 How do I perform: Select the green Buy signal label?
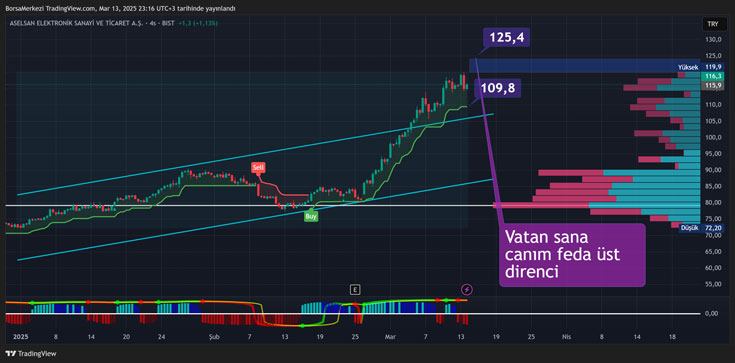310,216
